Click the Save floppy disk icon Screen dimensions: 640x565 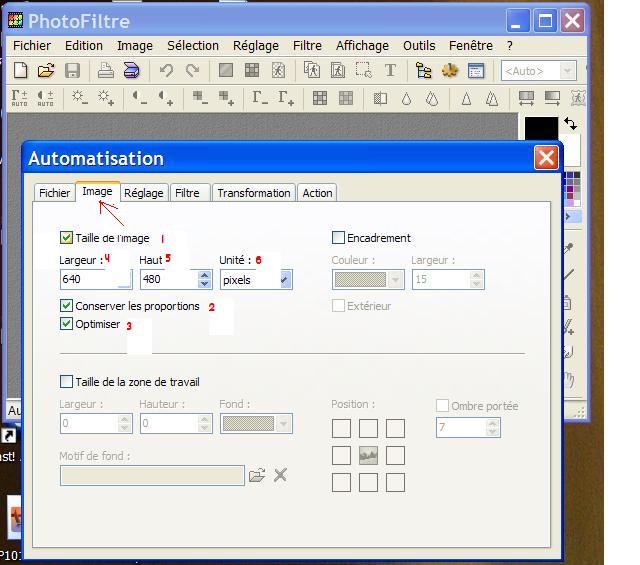tap(72, 71)
